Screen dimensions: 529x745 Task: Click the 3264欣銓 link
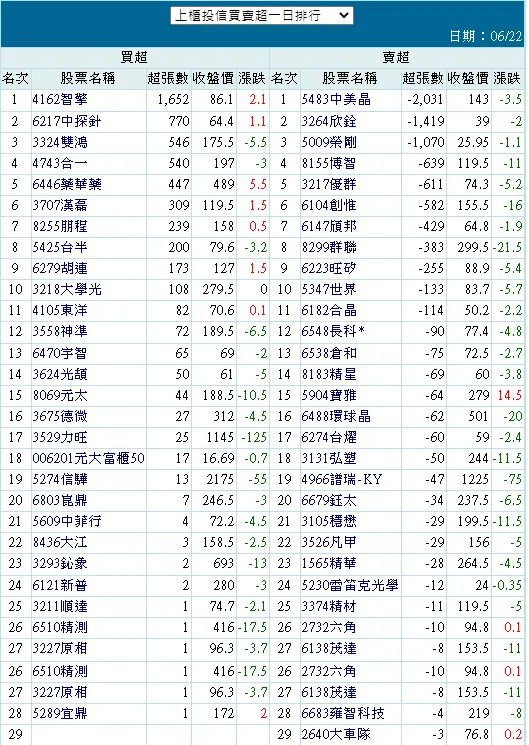click(329, 121)
